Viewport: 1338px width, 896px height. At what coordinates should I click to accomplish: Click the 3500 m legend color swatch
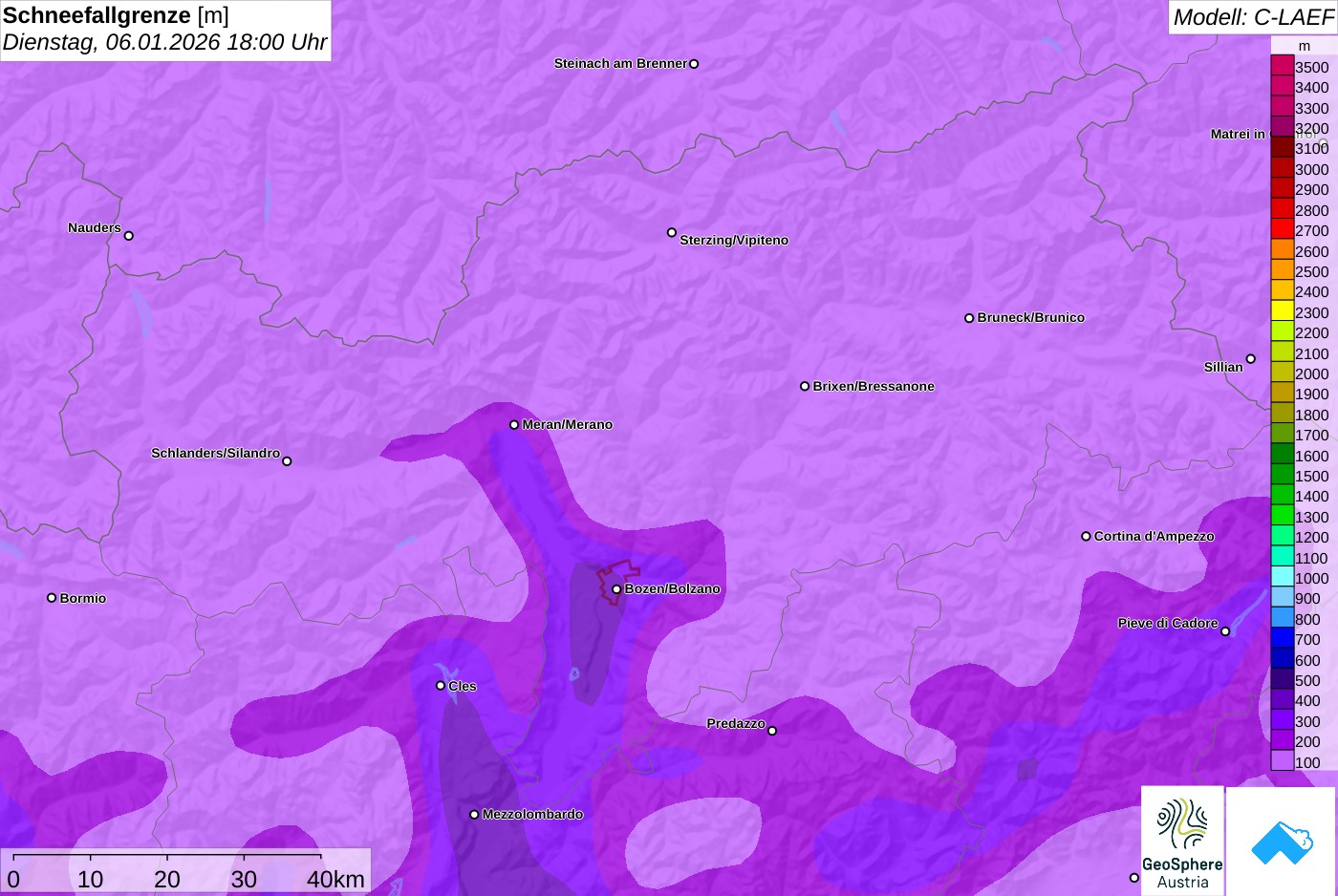pyautogui.click(x=1282, y=66)
